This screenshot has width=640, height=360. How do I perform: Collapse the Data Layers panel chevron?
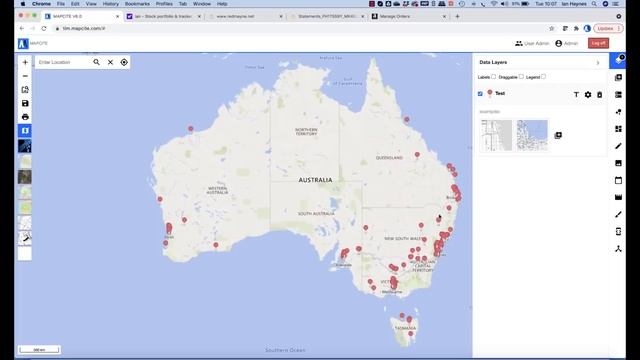click(x=598, y=62)
